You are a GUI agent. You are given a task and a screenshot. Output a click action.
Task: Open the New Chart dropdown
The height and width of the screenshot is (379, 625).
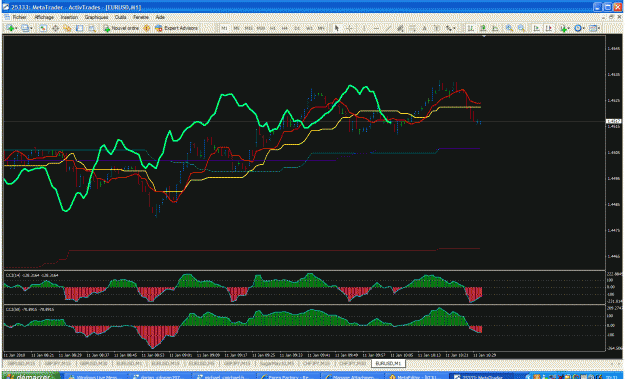coord(11,28)
